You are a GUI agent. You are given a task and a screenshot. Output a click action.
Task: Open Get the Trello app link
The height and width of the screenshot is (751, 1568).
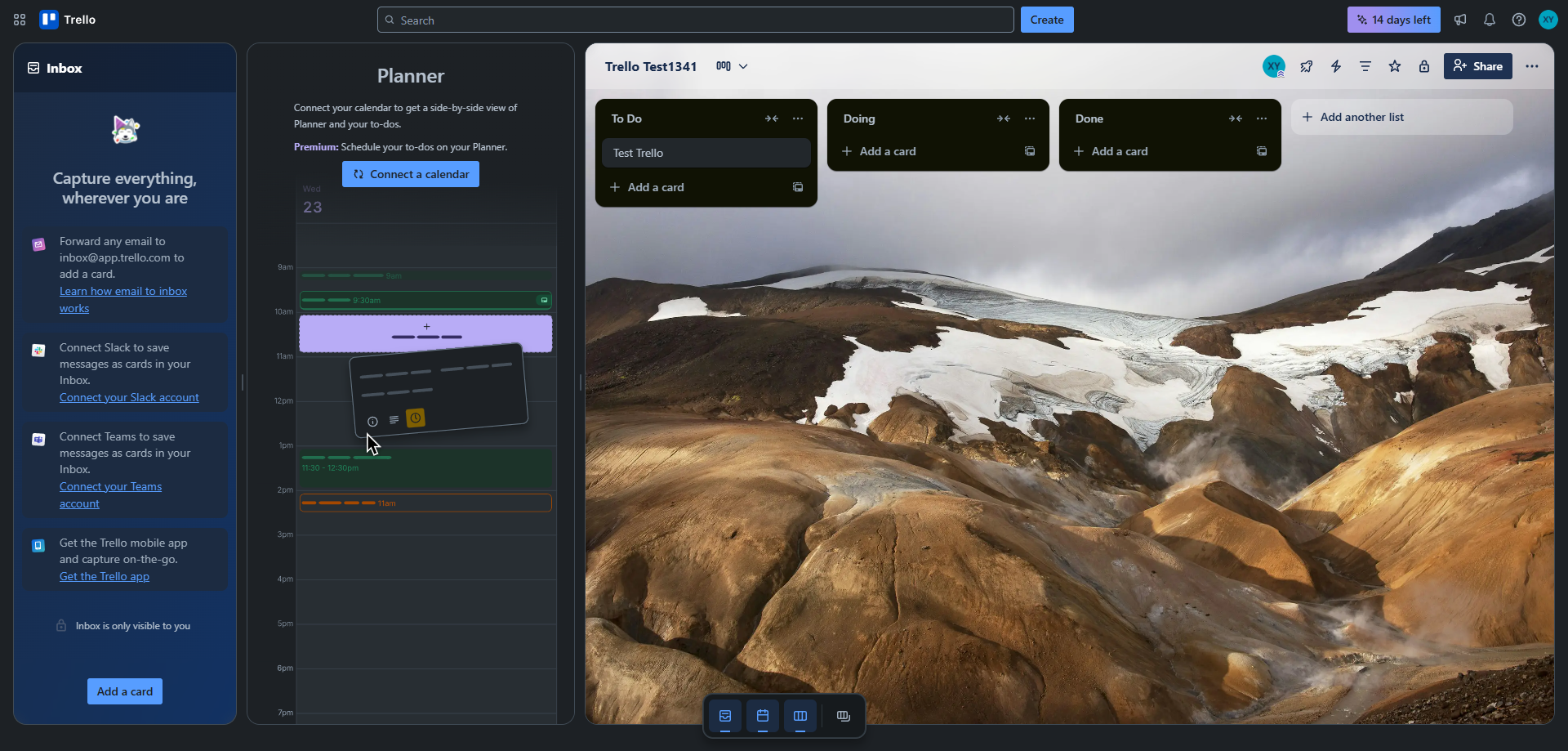click(105, 576)
